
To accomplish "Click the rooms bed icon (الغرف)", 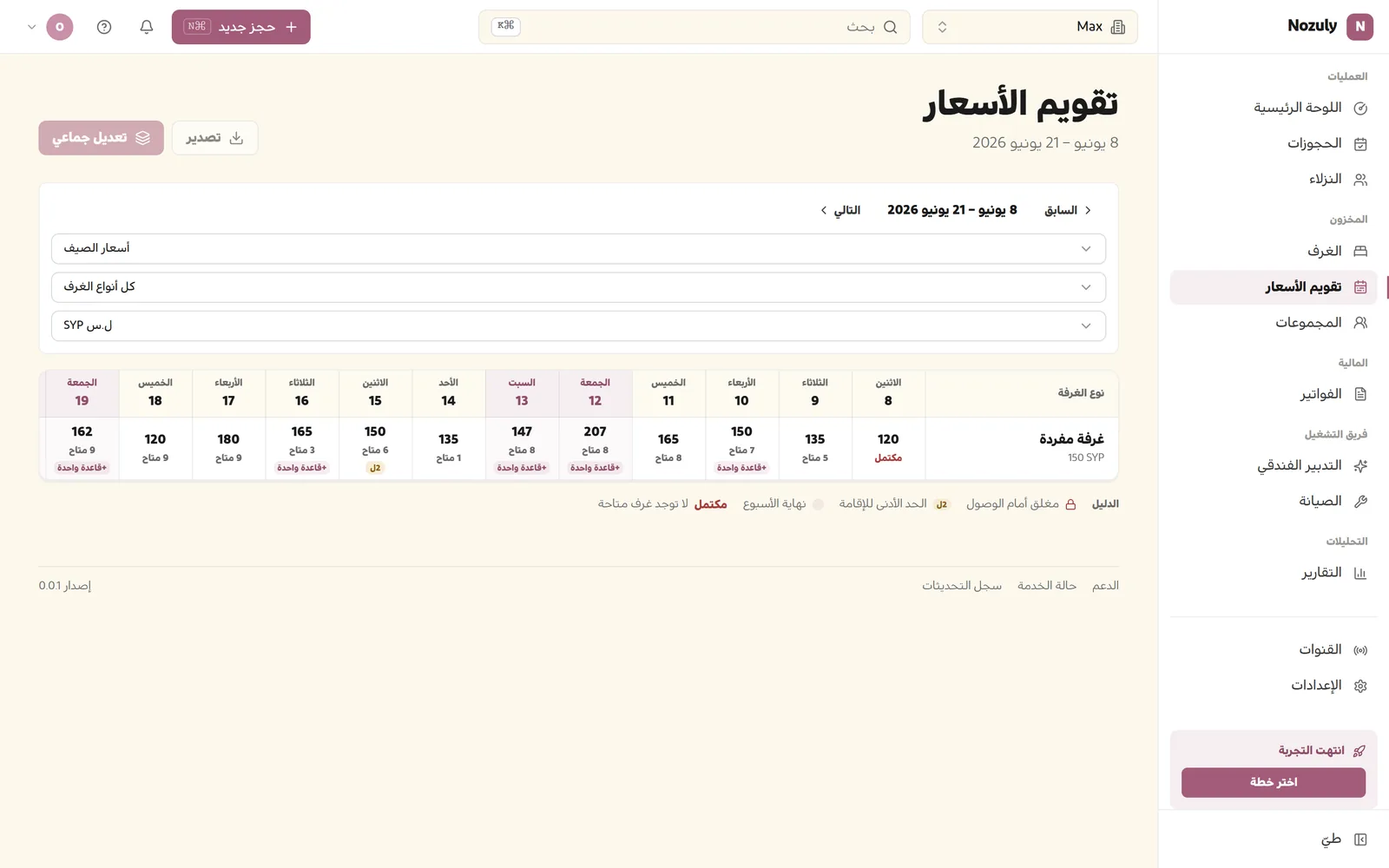I will pos(1360,252).
